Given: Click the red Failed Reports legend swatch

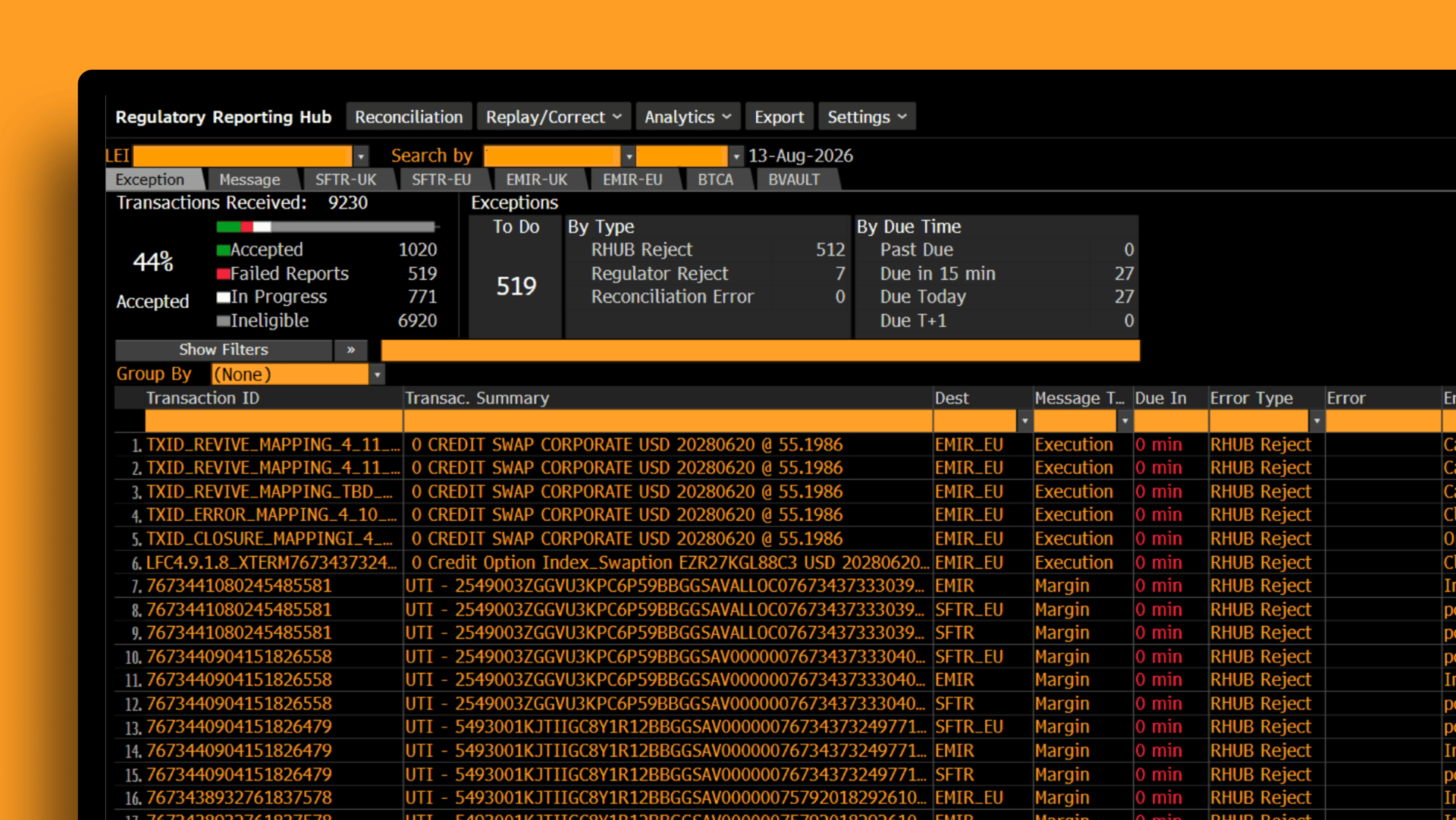Looking at the screenshot, I should pos(223,274).
